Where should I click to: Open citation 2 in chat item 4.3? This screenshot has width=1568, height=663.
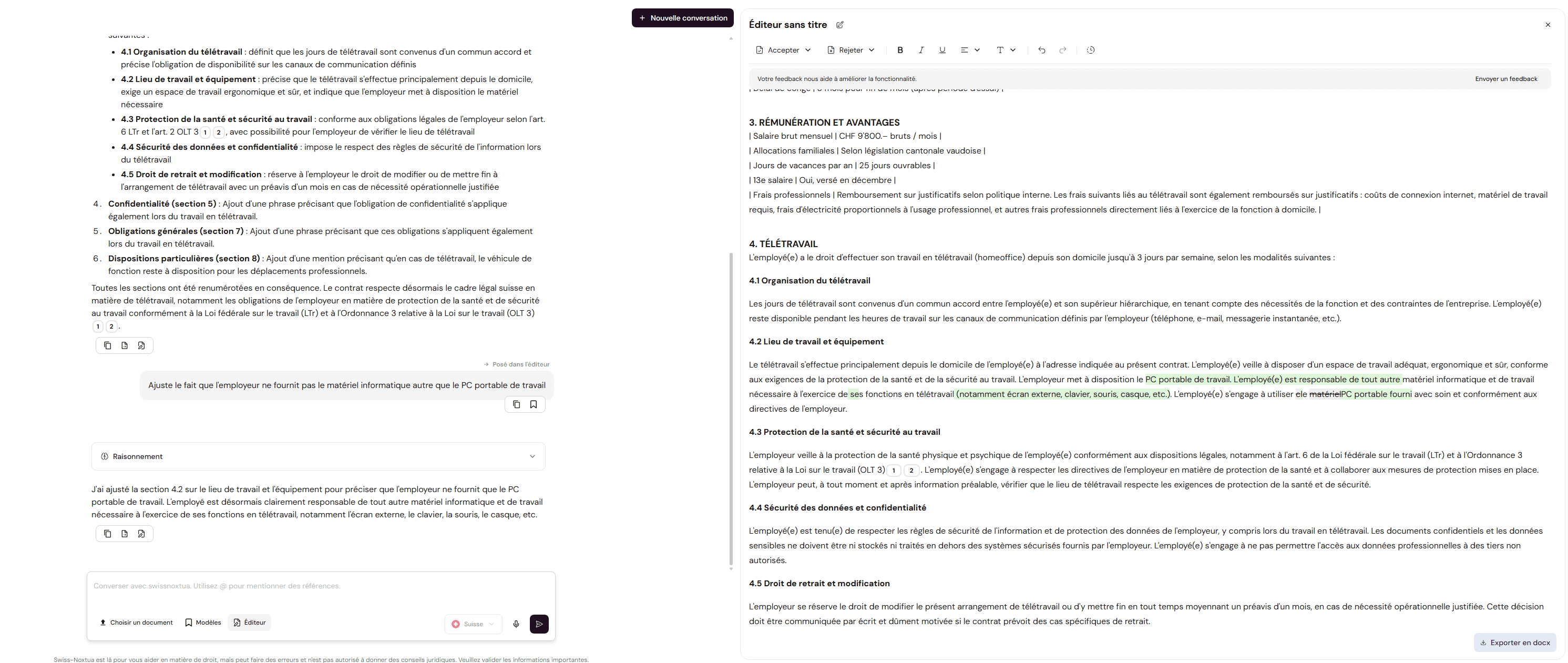click(219, 132)
